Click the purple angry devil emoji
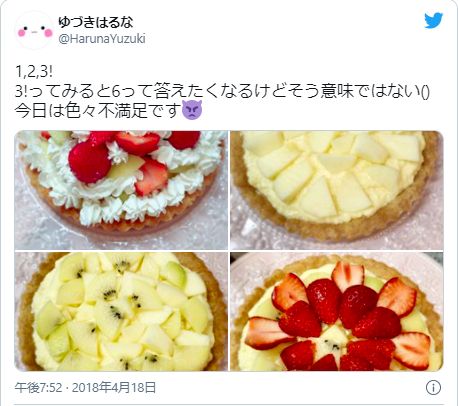Screen dimensions: 458x406 (x=192, y=110)
